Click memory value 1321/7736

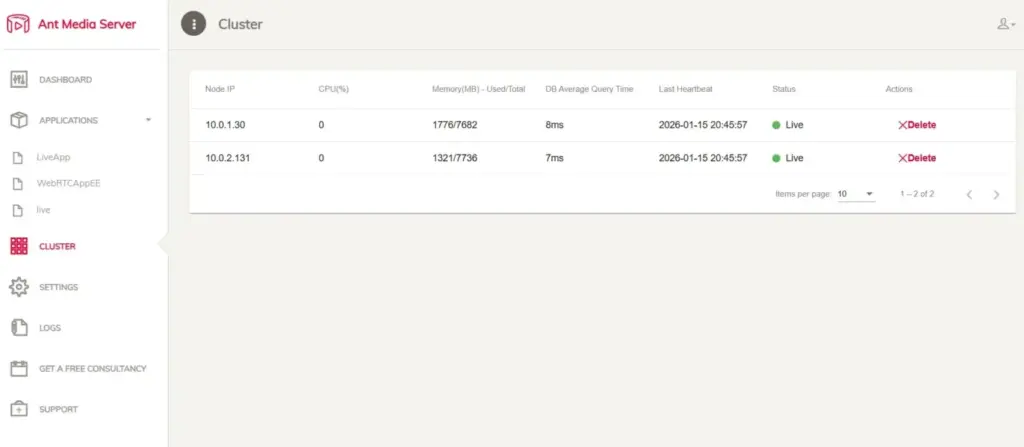[455, 158]
